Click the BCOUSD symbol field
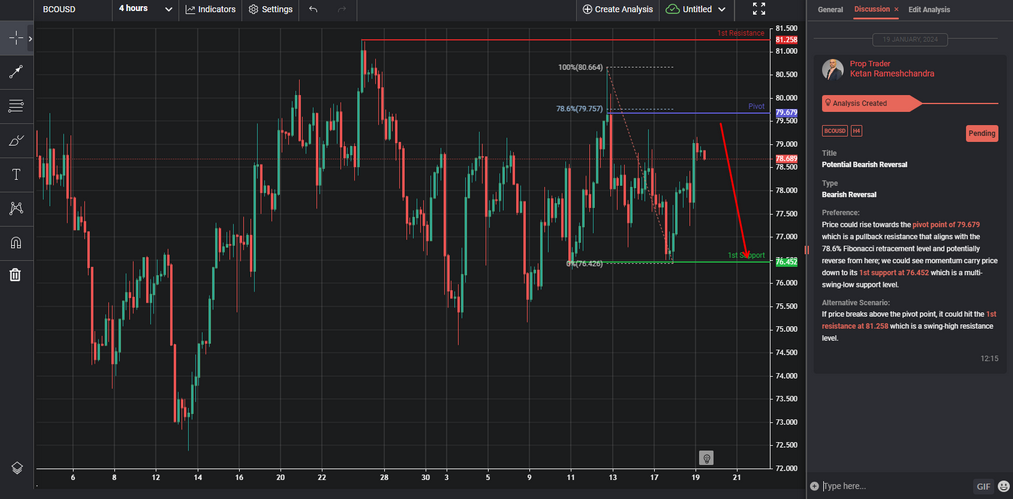The height and width of the screenshot is (499, 1013). [x=71, y=10]
